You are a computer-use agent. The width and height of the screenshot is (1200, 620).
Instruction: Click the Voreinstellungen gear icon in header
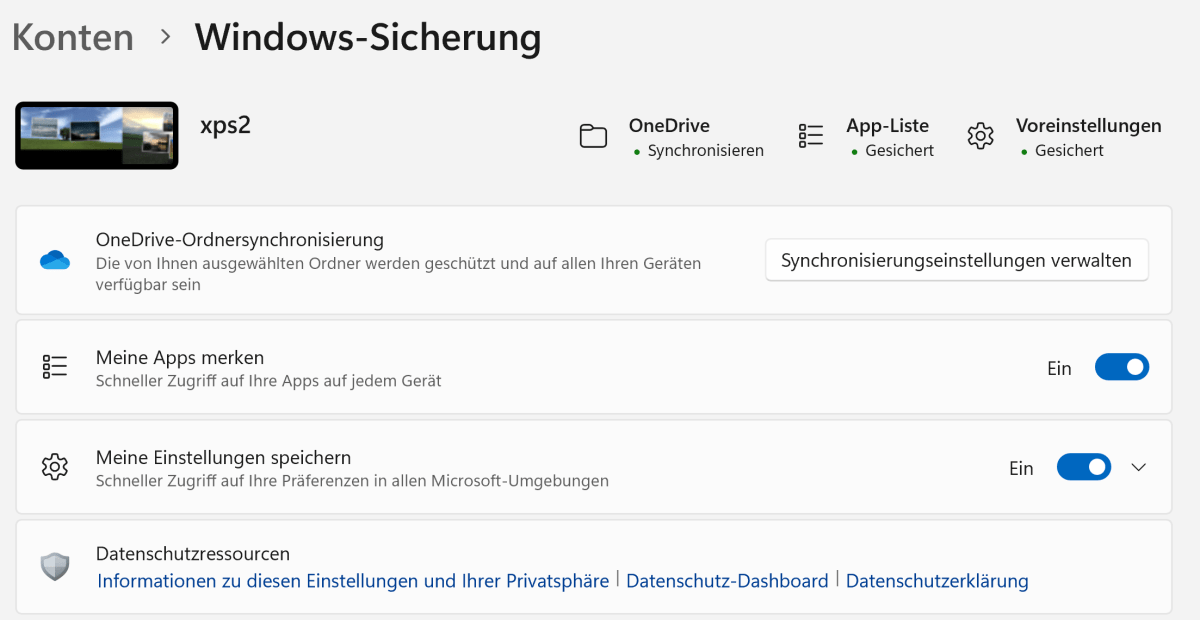[981, 136]
